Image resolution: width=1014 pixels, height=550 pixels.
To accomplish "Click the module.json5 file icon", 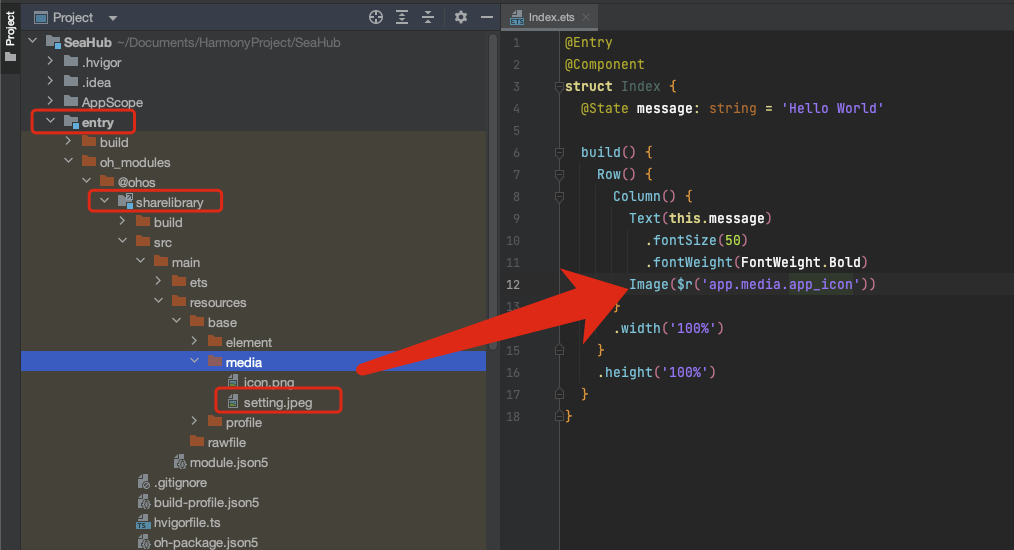I will click(x=180, y=462).
